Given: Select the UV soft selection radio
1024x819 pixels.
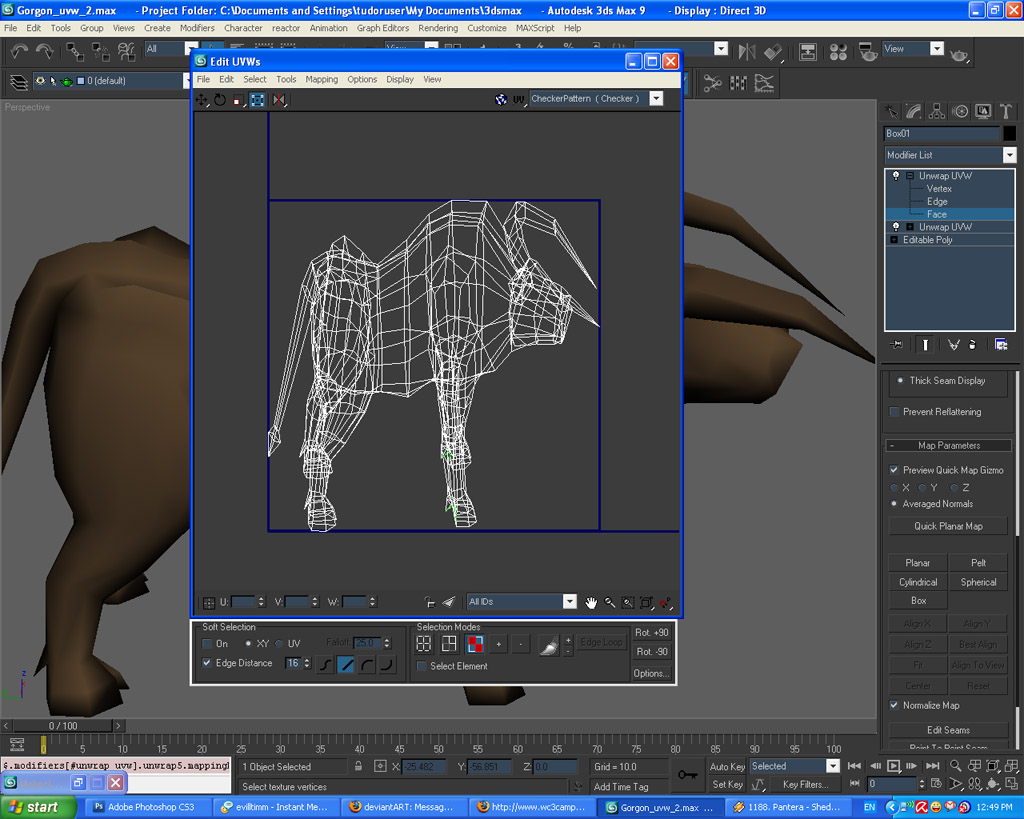Looking at the screenshot, I should click(280, 644).
